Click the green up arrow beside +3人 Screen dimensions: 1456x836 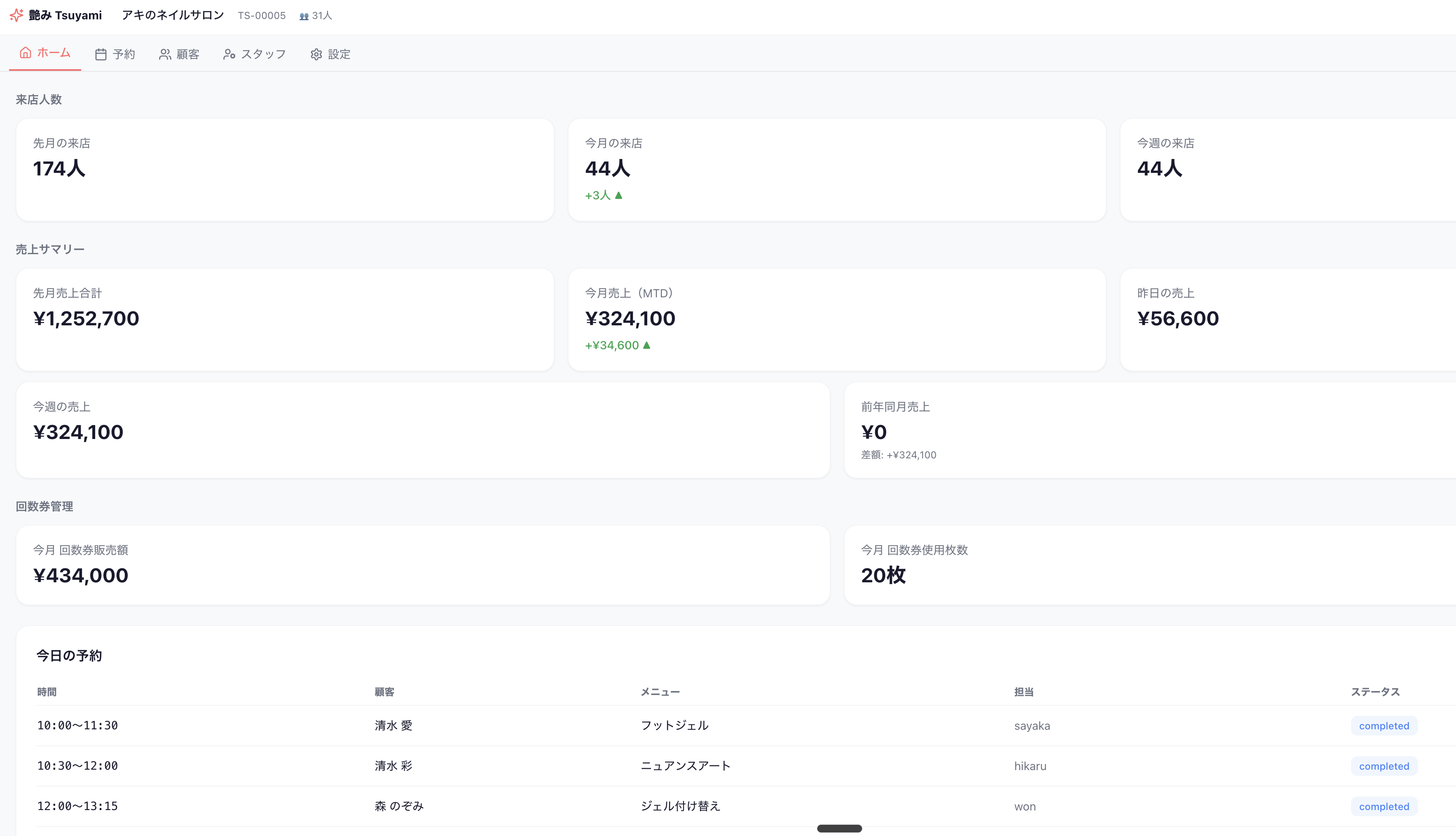(618, 195)
